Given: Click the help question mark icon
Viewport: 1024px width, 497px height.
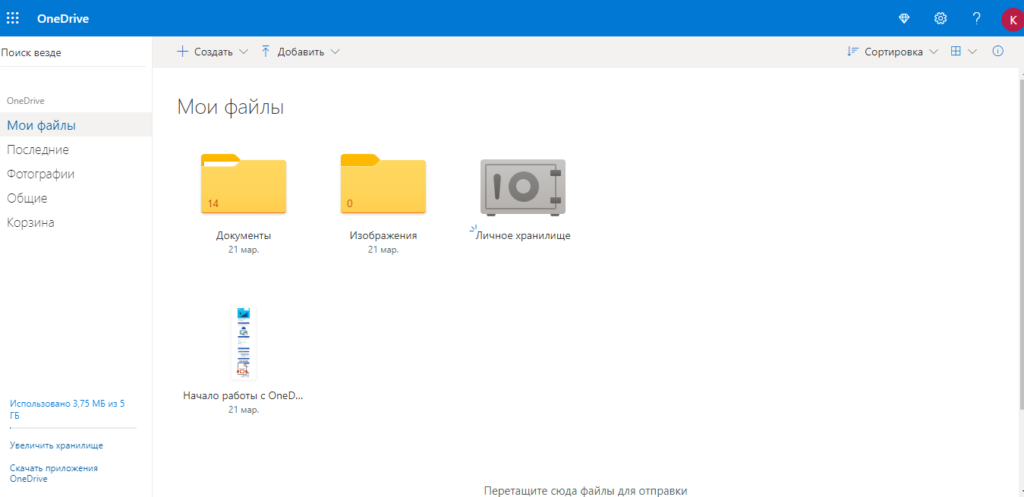Looking at the screenshot, I should tap(976, 18).
